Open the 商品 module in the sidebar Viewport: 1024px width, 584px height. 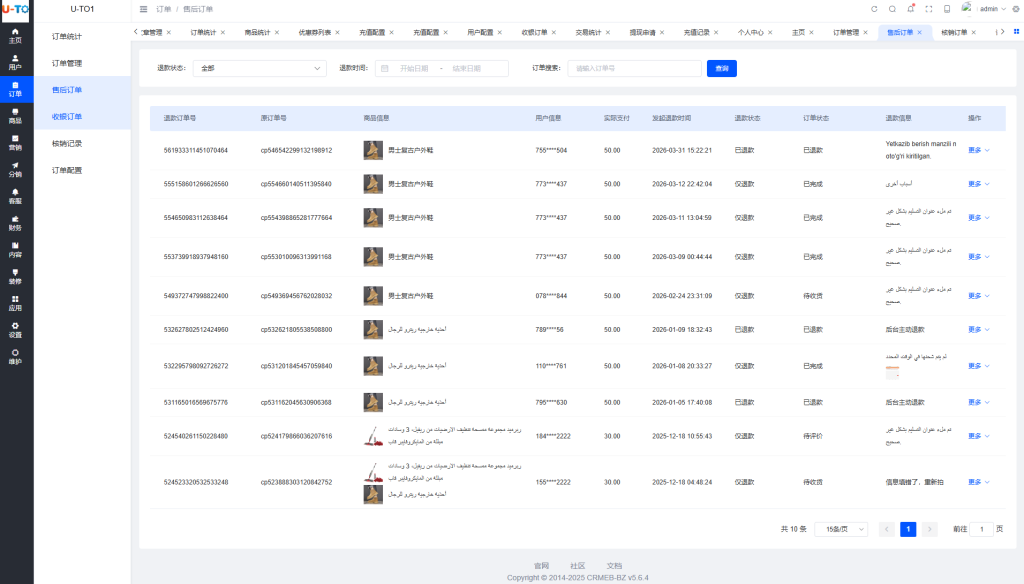pos(15,116)
